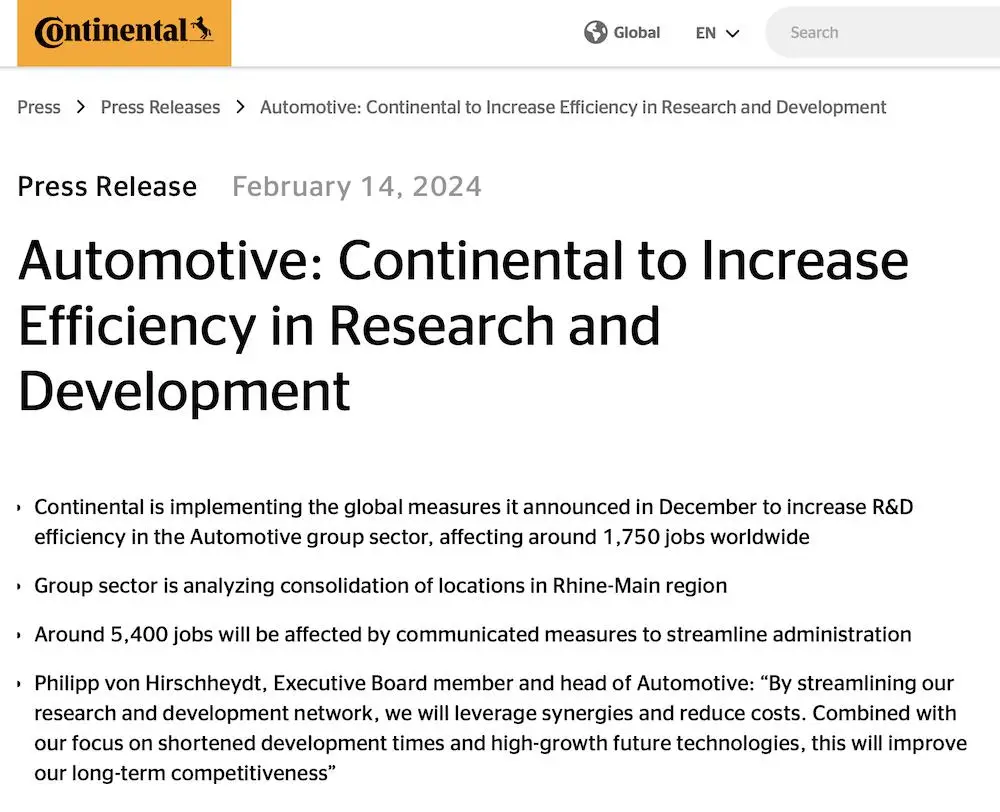1000x812 pixels.
Task: Click the Rhine-Main region consolidation bullet
Action: point(380,585)
